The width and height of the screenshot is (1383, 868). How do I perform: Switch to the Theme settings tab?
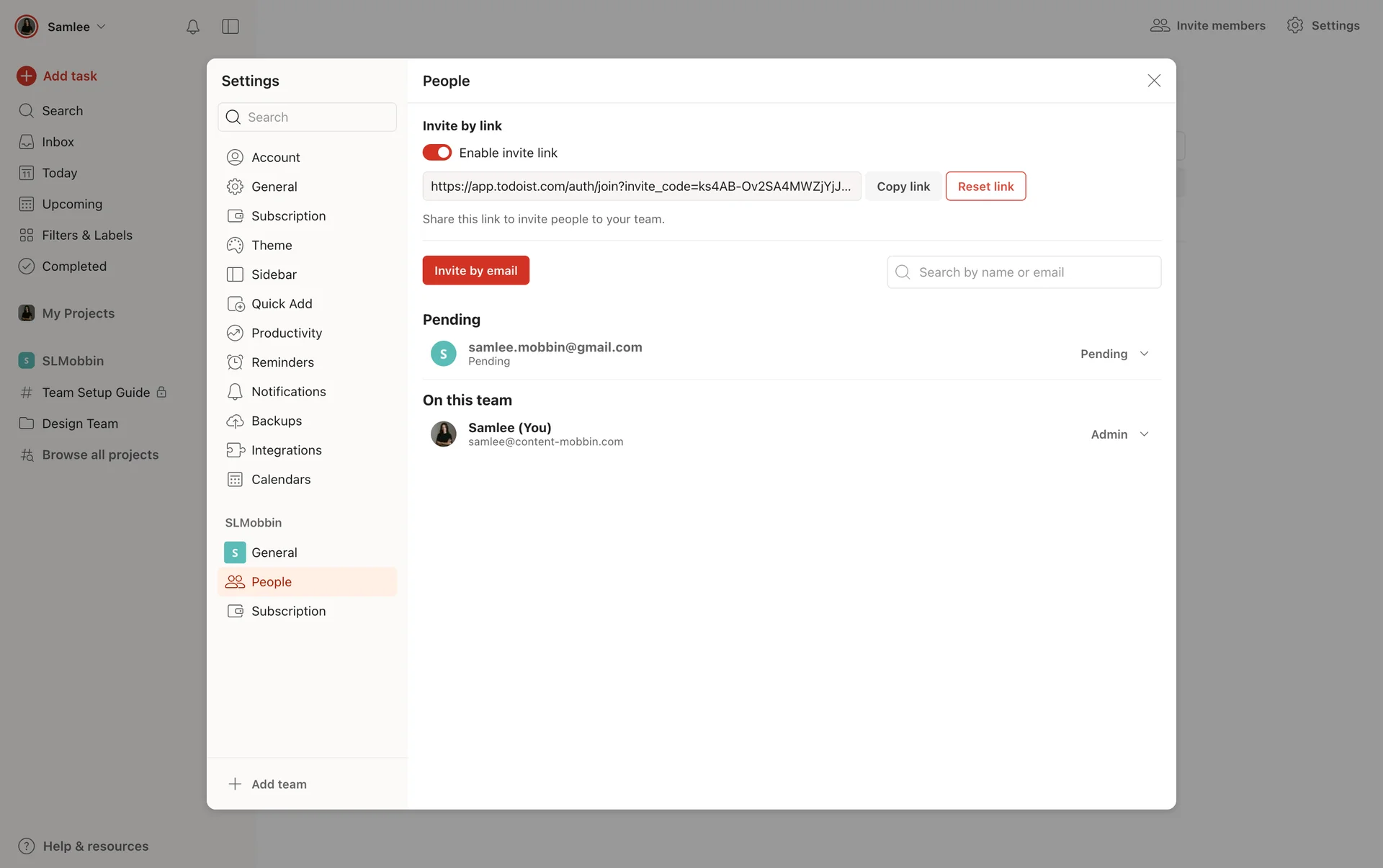click(272, 245)
